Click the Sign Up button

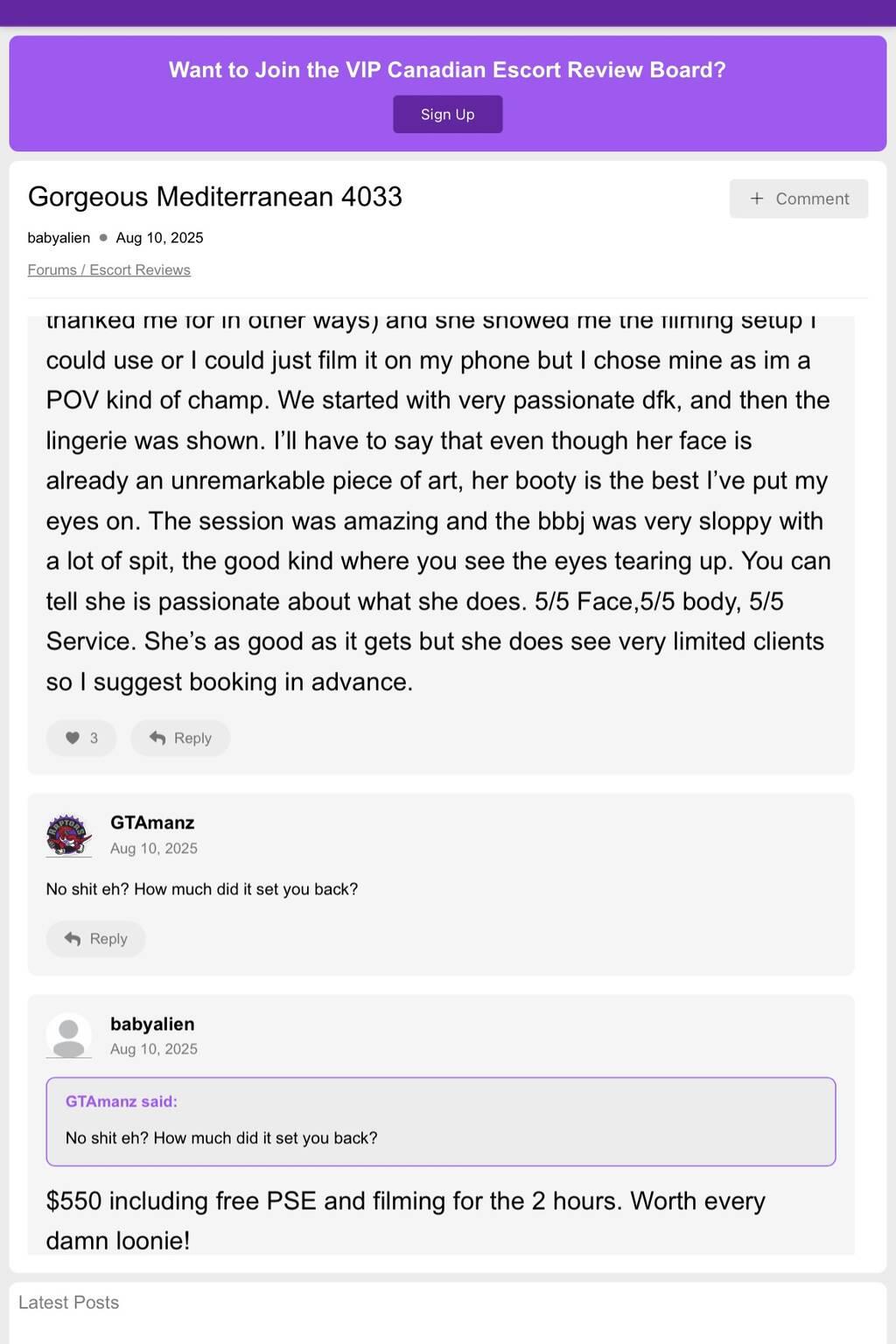click(x=447, y=115)
